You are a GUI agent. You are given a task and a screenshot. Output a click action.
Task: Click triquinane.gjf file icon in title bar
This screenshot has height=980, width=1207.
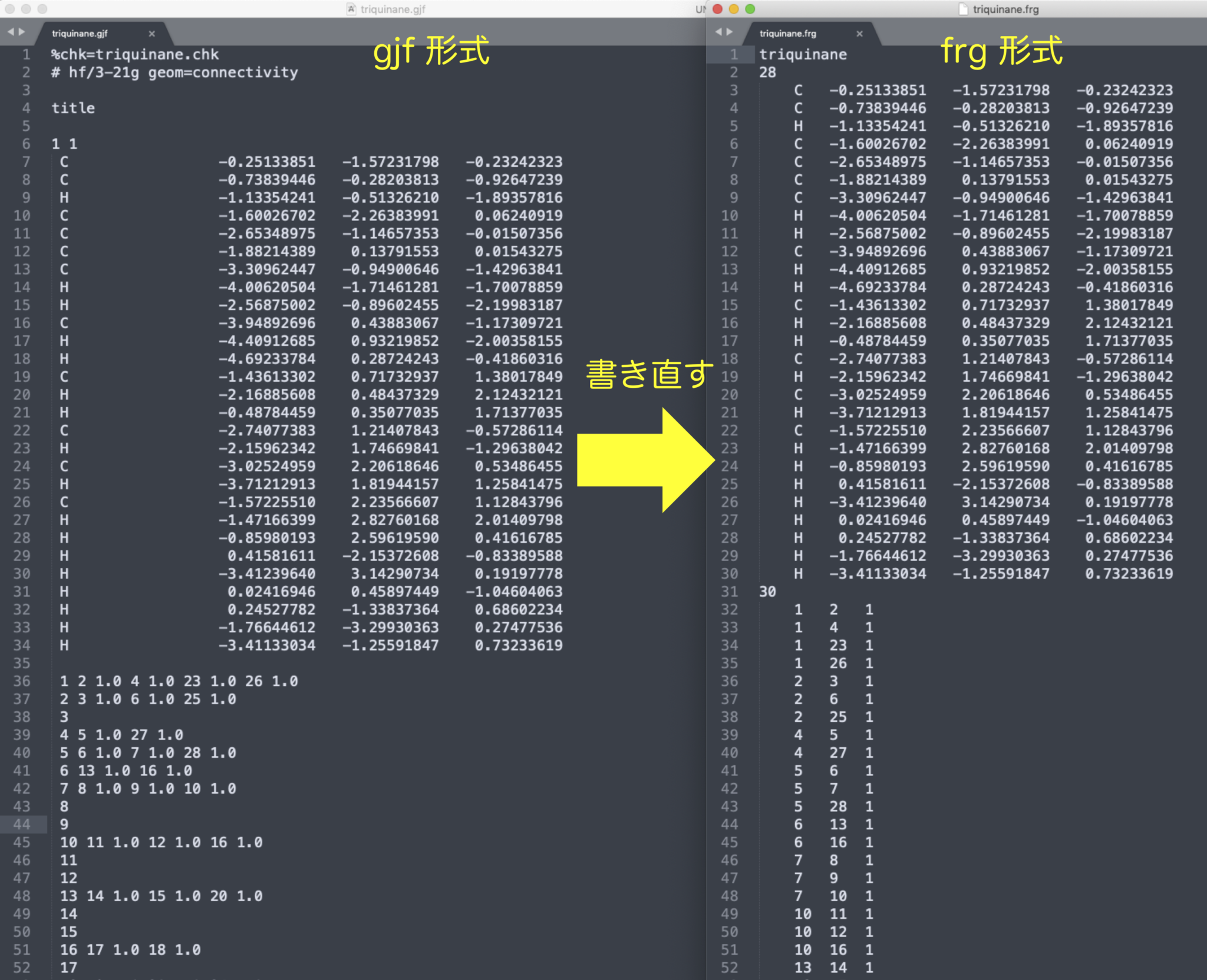[351, 9]
